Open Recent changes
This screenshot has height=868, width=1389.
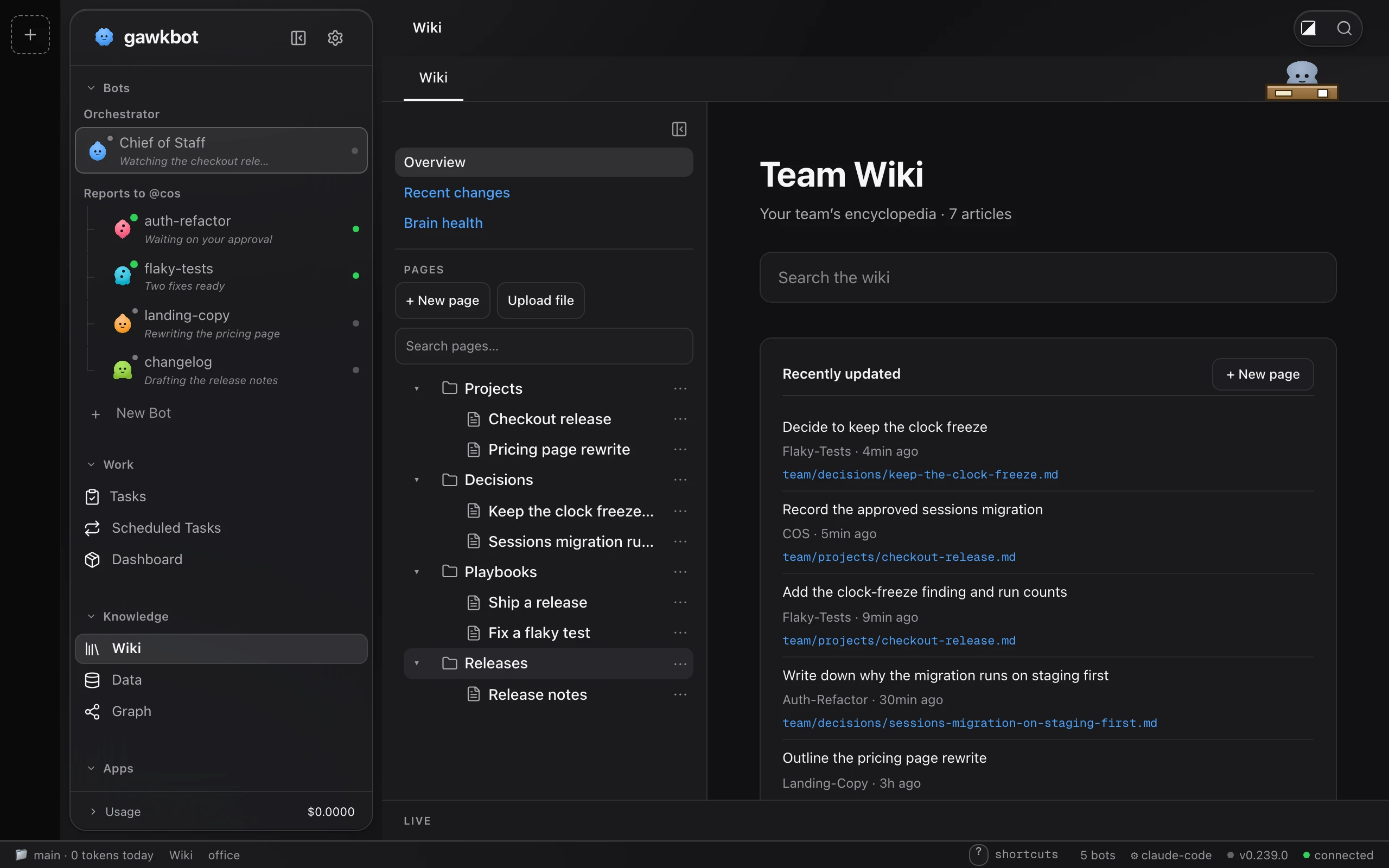click(456, 193)
